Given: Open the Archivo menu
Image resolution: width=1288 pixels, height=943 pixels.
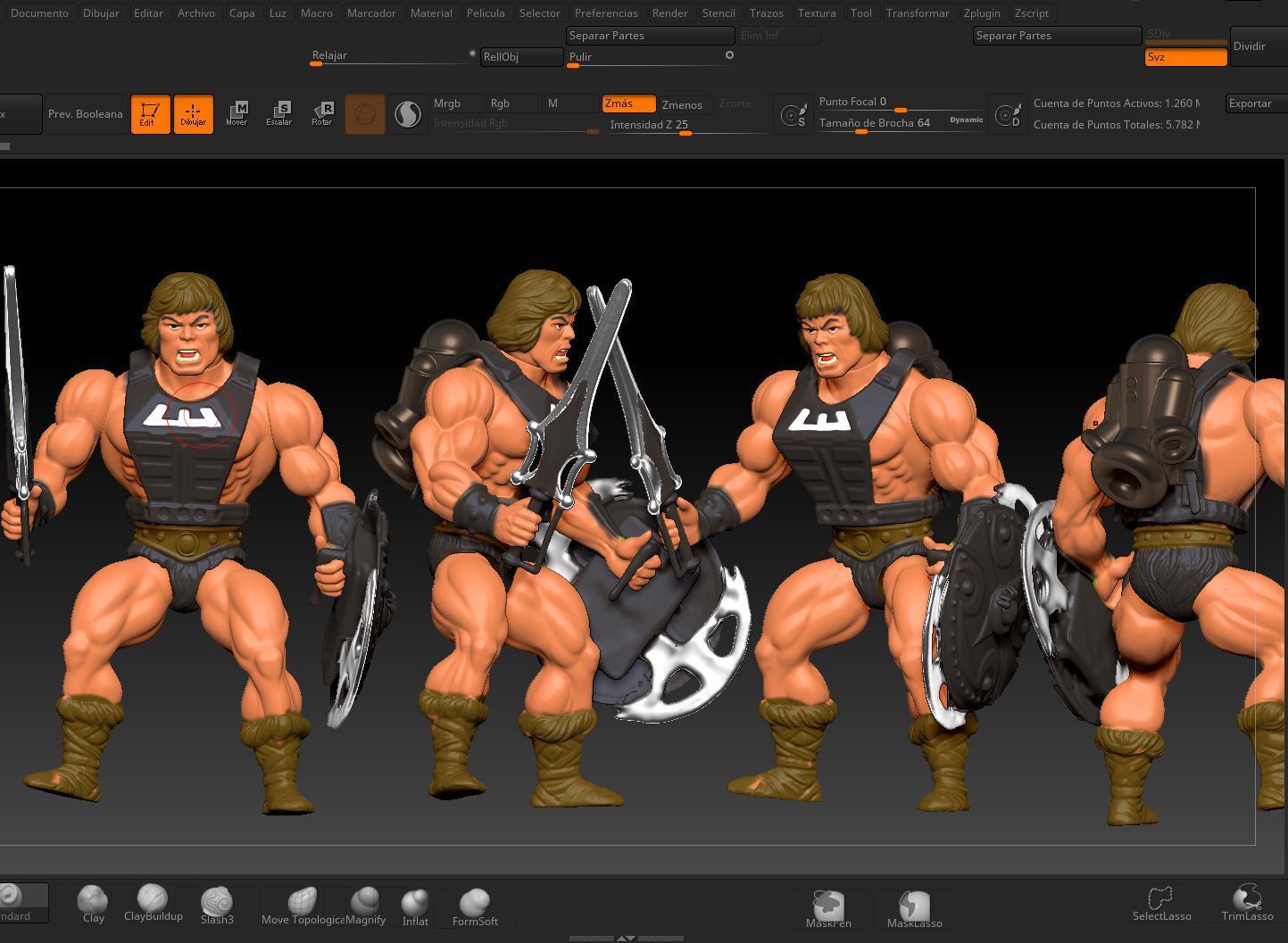Looking at the screenshot, I should [x=196, y=13].
